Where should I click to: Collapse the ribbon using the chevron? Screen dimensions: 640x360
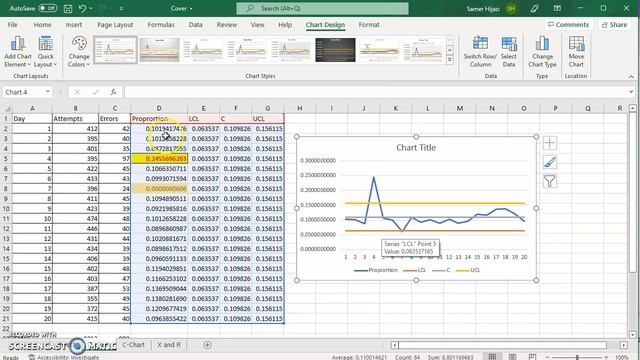tap(631, 76)
